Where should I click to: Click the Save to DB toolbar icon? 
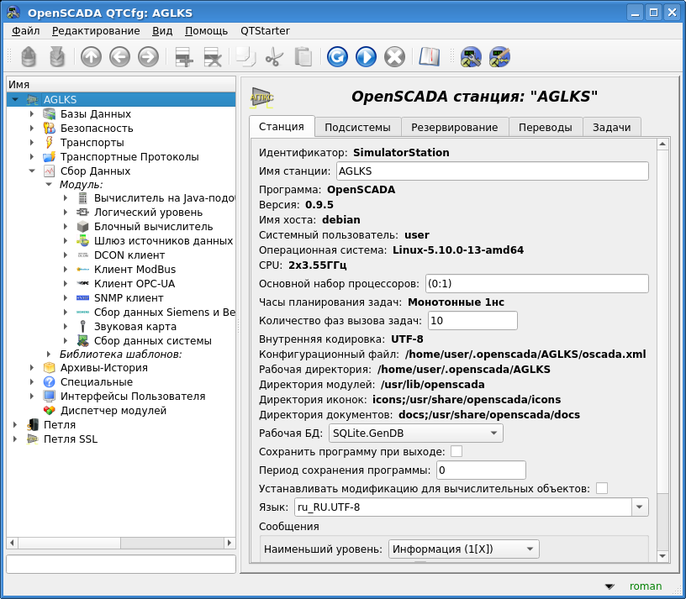click(57, 57)
